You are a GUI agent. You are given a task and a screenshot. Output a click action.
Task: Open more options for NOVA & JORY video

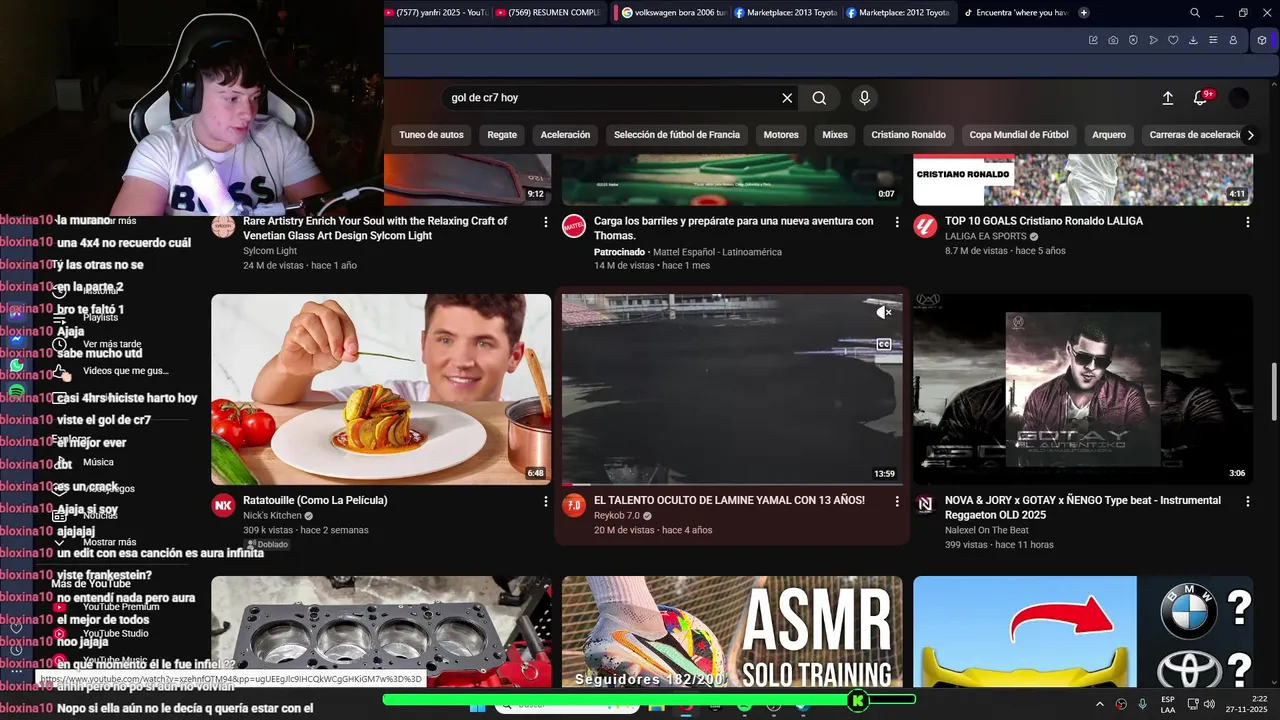point(1247,501)
